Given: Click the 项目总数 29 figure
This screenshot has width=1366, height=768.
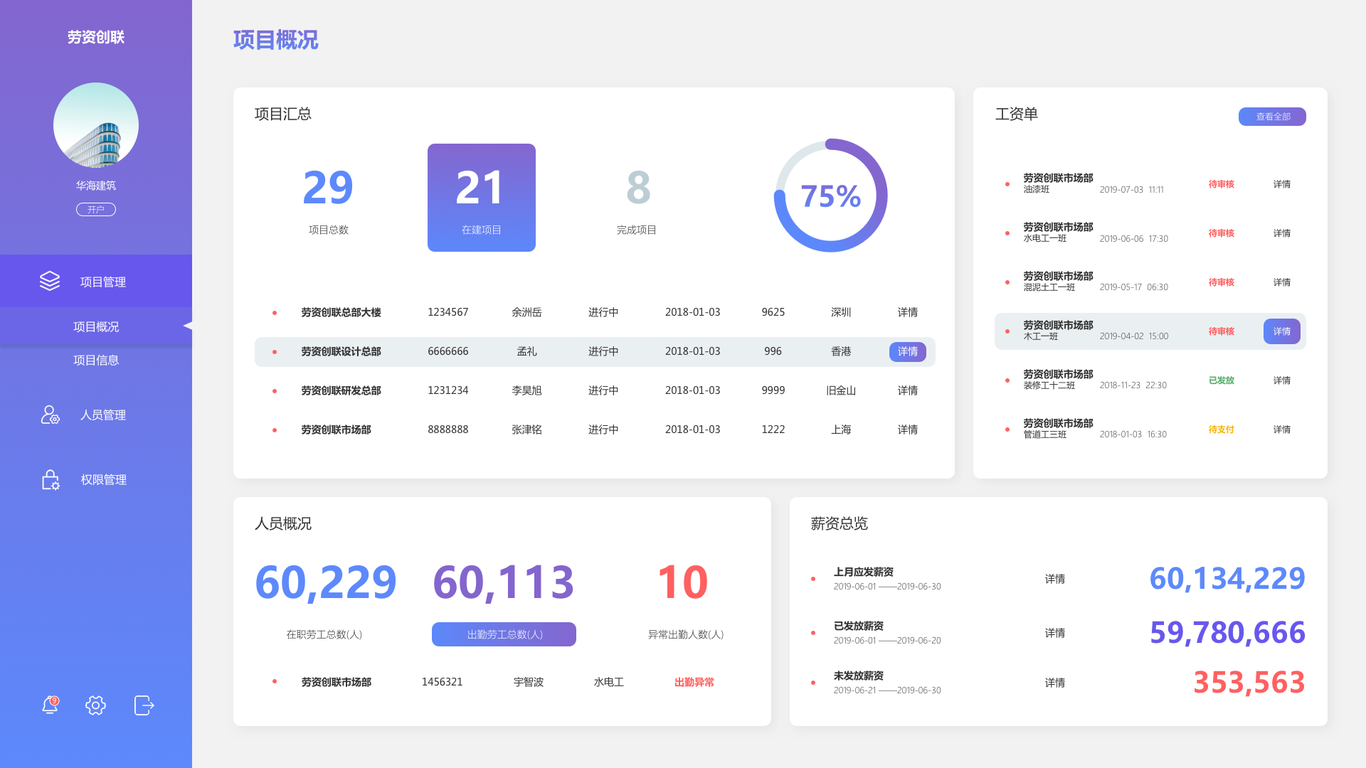Looking at the screenshot, I should tap(328, 188).
